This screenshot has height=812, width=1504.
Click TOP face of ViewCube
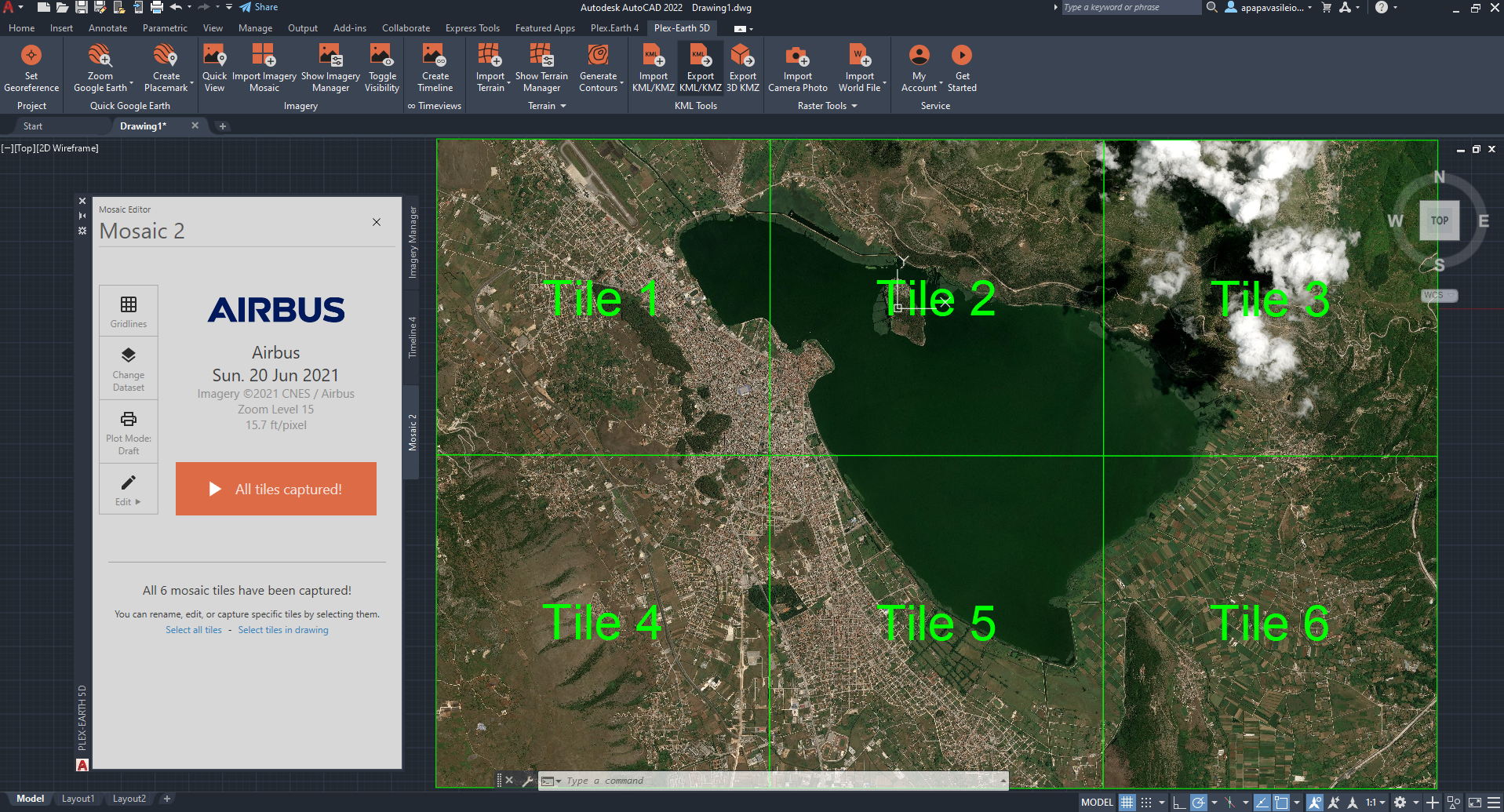click(x=1439, y=220)
